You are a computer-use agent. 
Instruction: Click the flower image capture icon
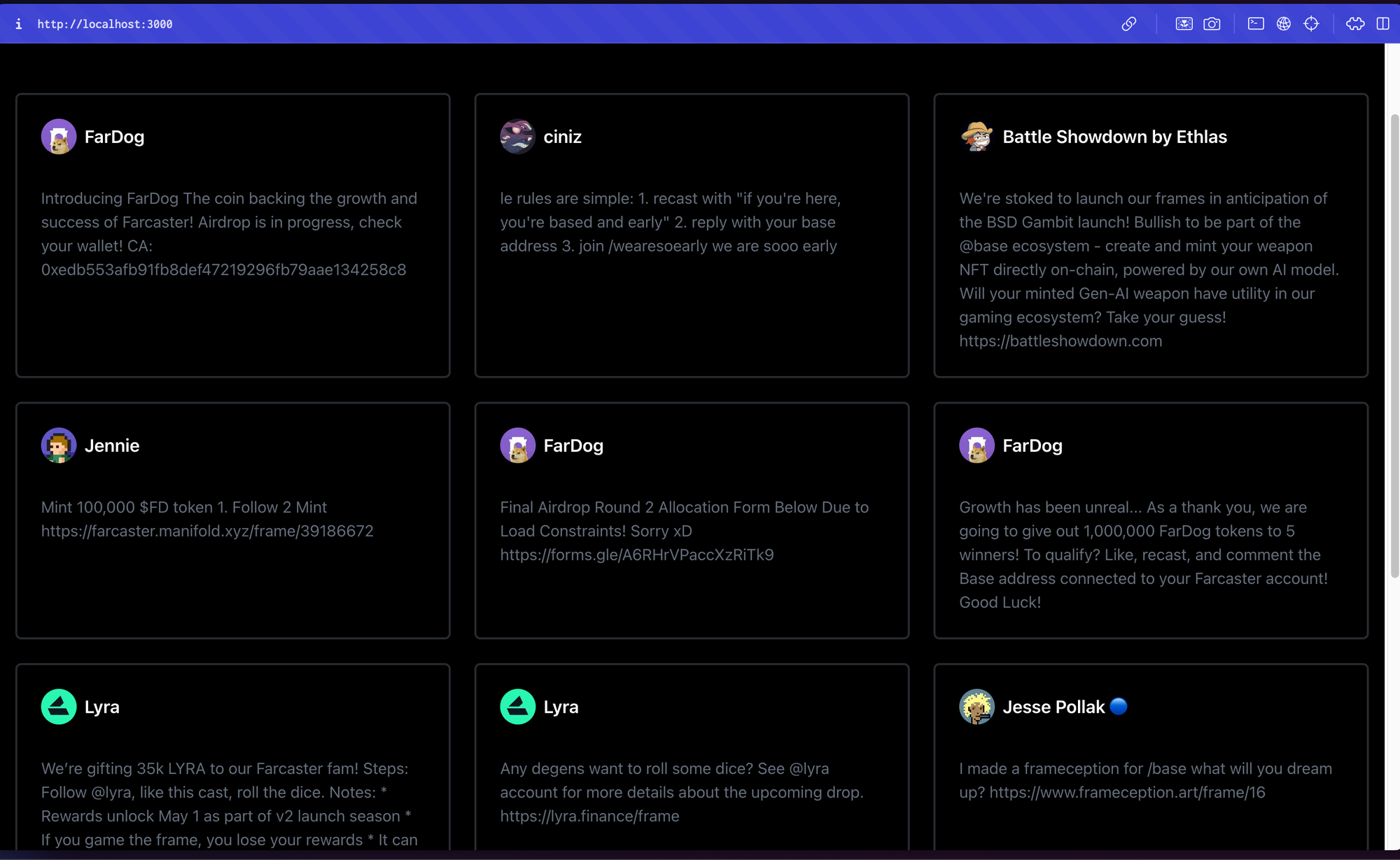tap(1184, 24)
